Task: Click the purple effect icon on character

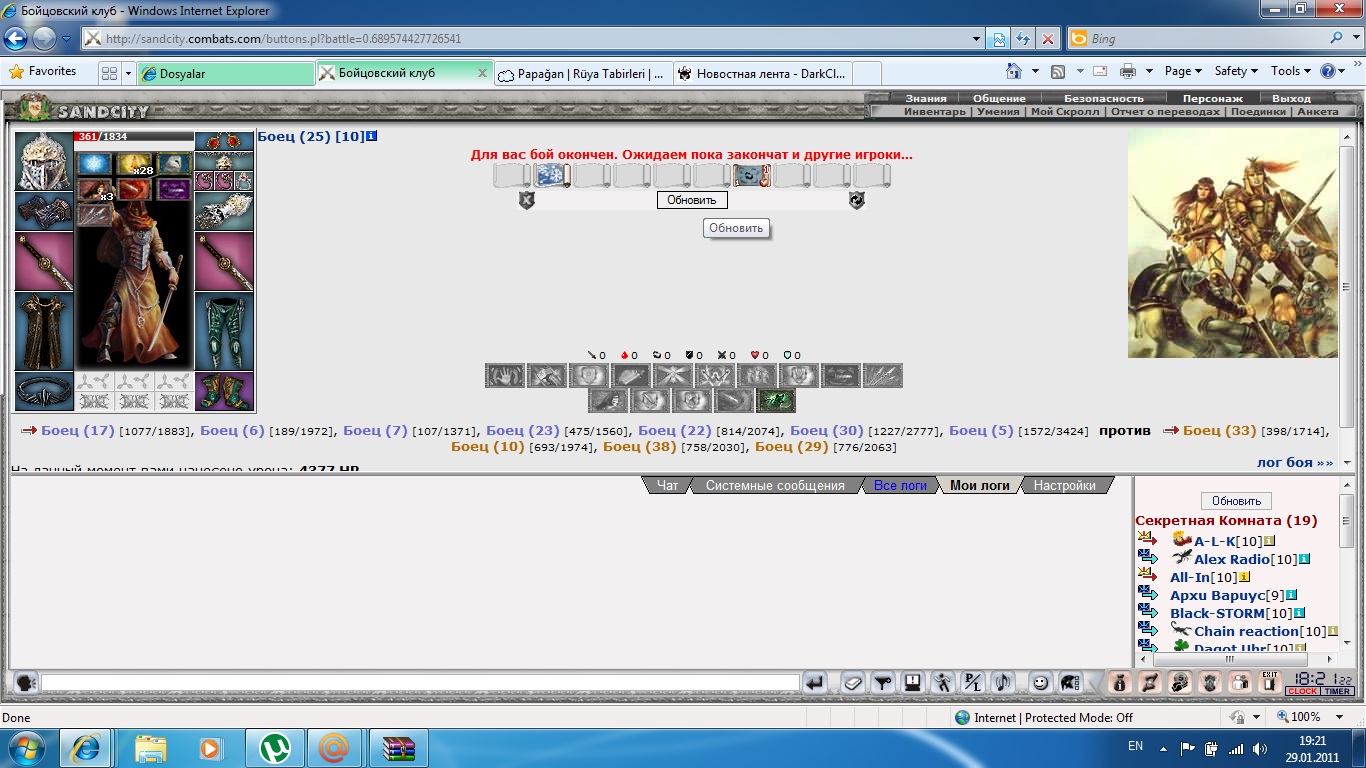Action: coord(174,189)
